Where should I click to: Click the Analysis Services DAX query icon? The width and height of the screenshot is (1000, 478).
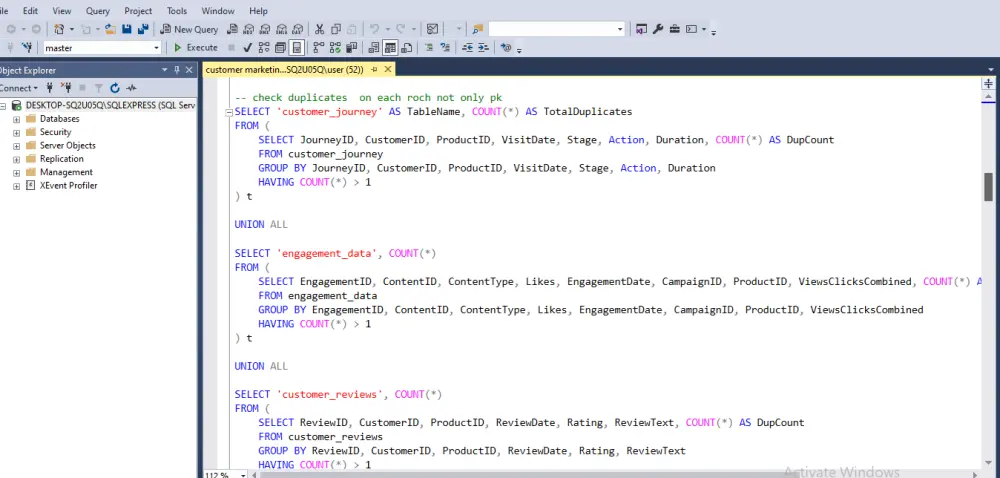click(297, 29)
